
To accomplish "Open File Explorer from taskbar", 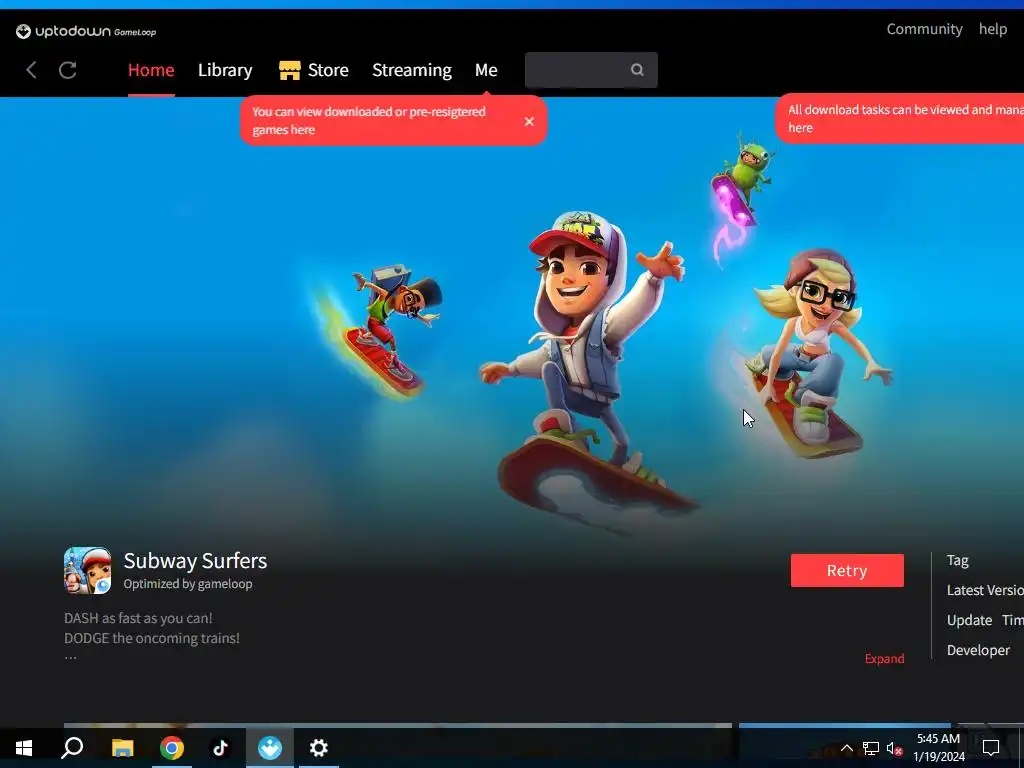I will coord(122,748).
